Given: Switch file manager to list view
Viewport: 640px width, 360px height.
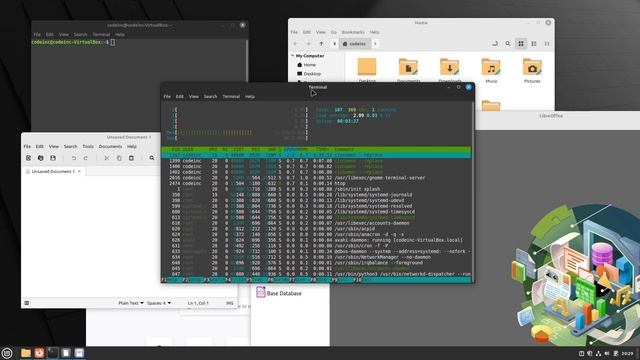Looking at the screenshot, I should (534, 44).
